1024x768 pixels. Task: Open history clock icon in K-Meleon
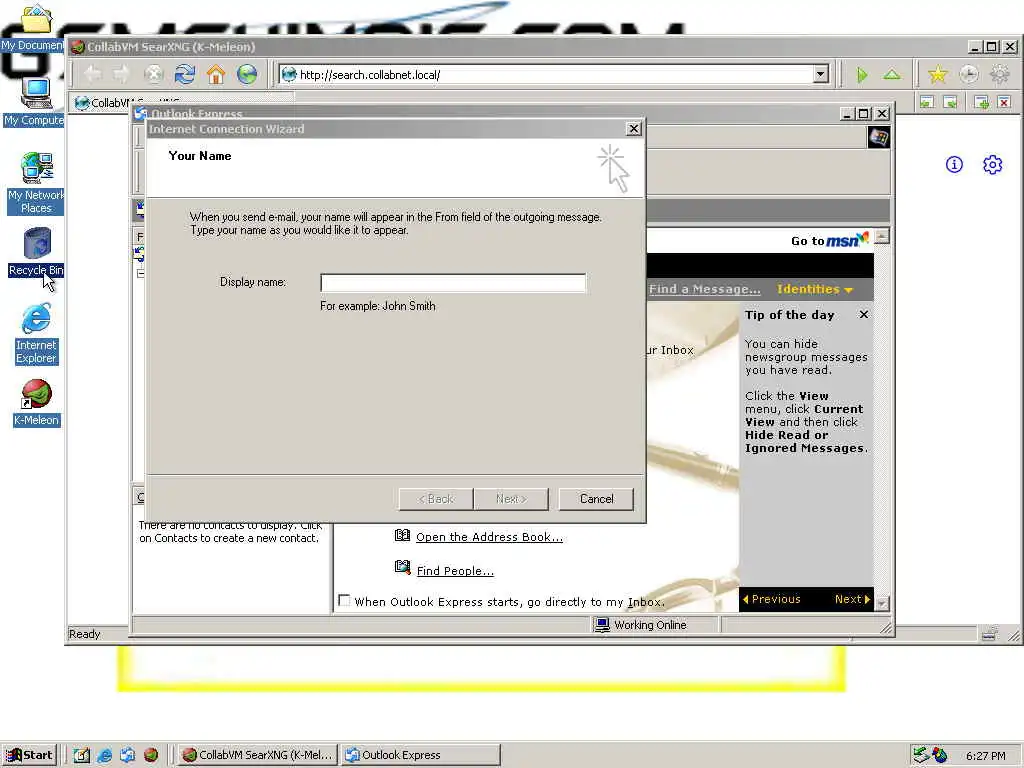(x=969, y=74)
